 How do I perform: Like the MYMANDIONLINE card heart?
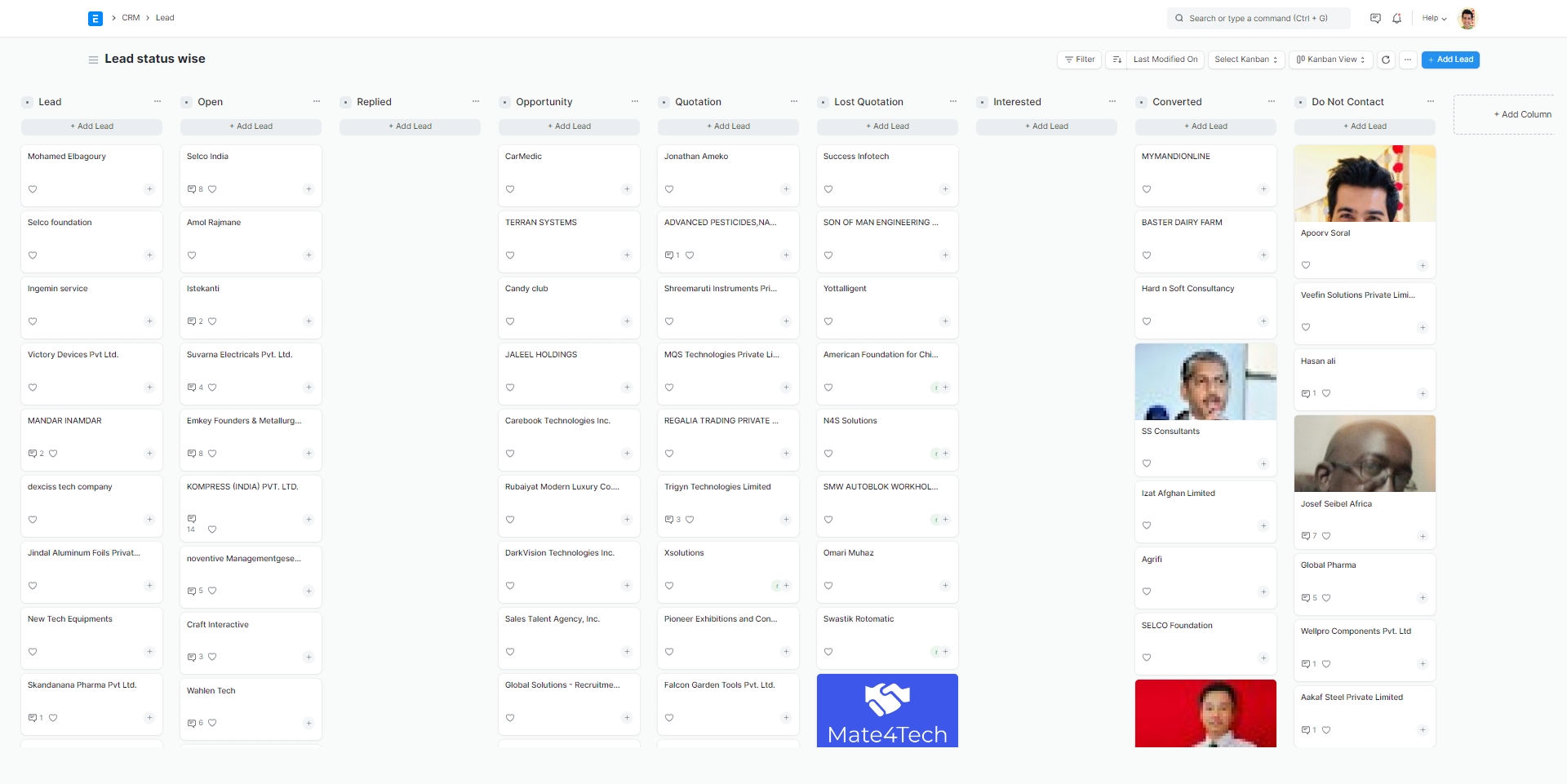[x=1147, y=189]
